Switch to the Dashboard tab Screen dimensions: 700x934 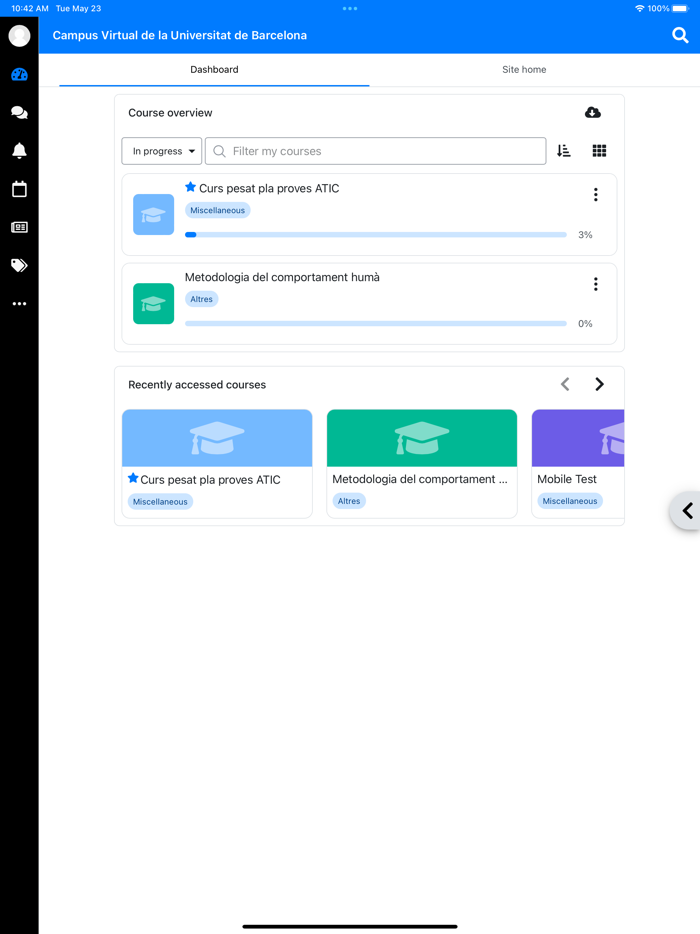214,70
